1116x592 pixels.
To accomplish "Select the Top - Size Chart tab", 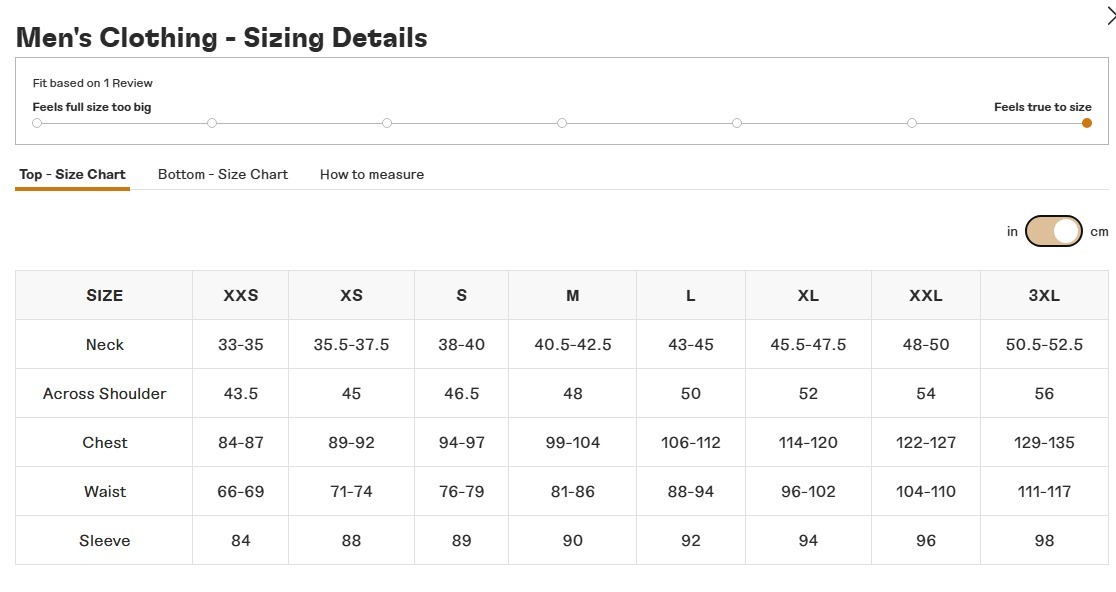I will coord(72,174).
